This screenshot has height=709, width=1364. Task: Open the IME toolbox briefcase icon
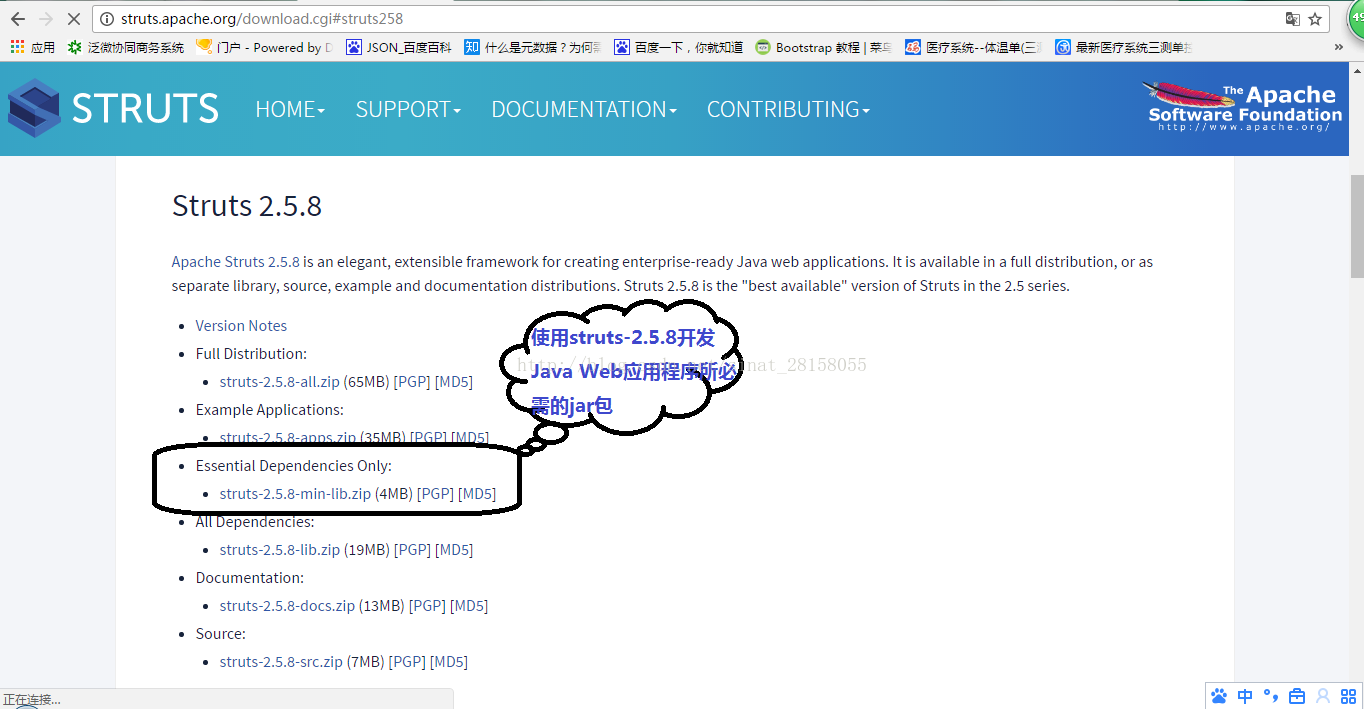tap(1297, 696)
